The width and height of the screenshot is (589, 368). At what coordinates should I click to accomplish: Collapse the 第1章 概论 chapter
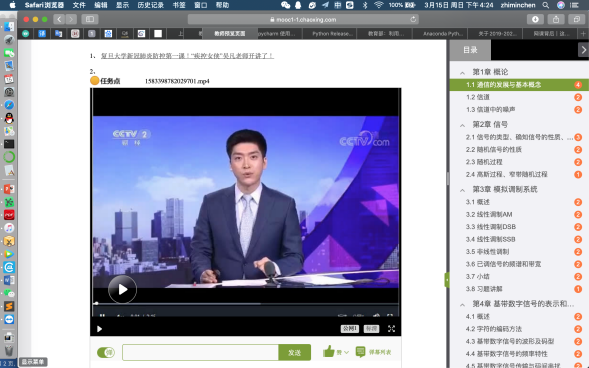[462, 73]
